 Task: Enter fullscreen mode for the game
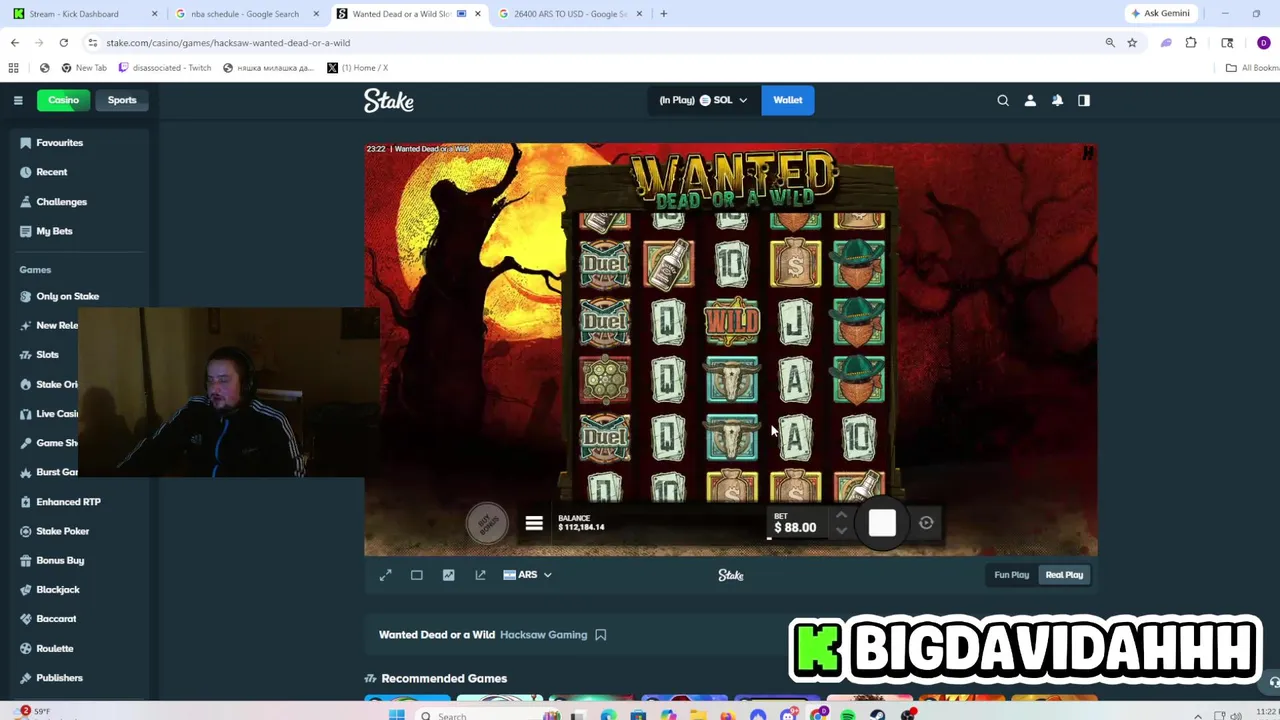[x=385, y=575]
